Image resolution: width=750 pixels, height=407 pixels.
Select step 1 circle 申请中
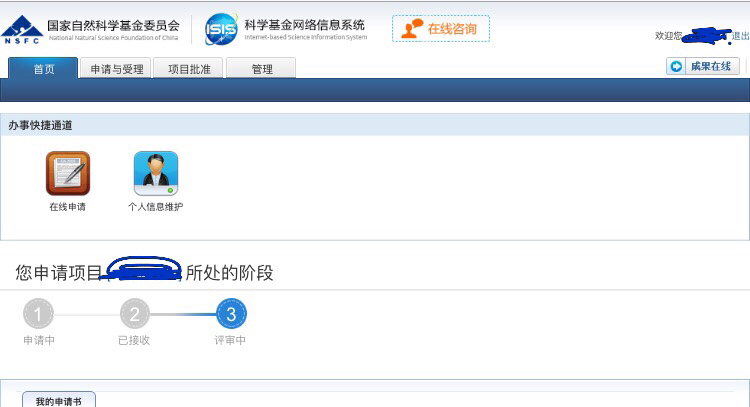[38, 315]
